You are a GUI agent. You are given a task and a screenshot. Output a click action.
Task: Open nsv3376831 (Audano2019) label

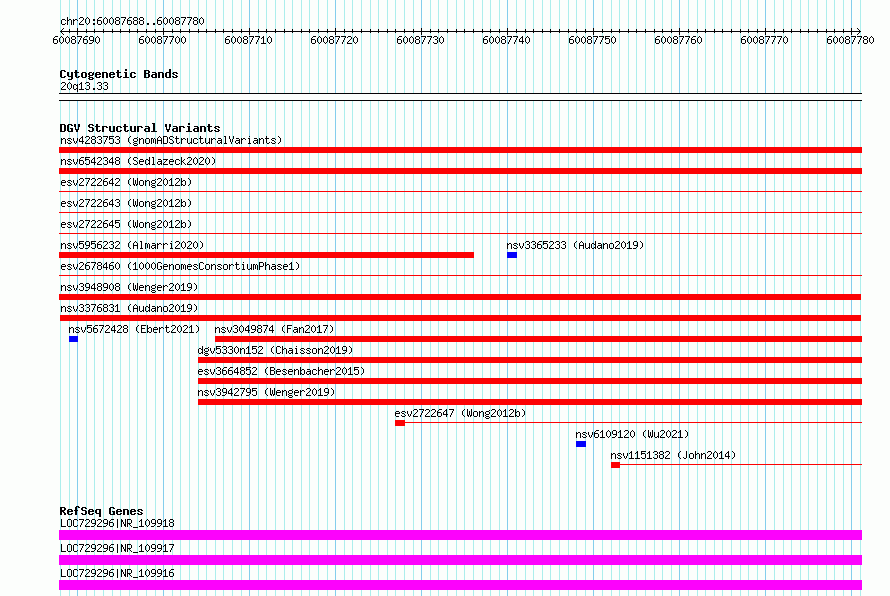pyautogui.click(x=129, y=308)
